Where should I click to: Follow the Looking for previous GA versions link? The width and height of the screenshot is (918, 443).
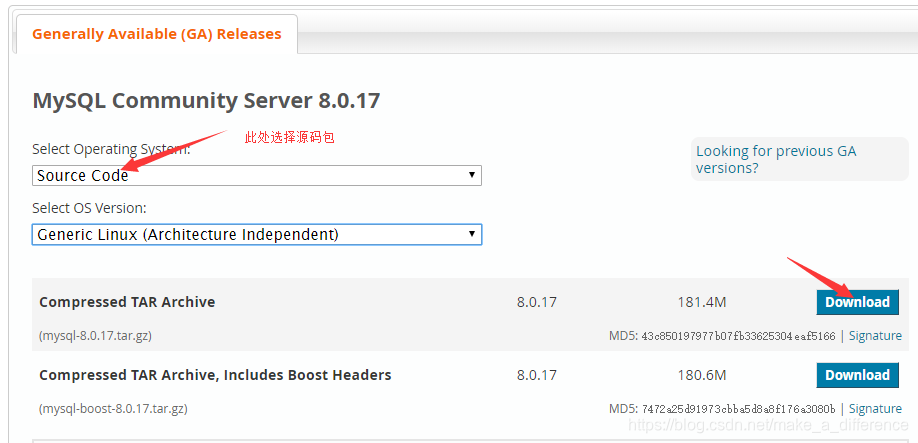point(776,159)
